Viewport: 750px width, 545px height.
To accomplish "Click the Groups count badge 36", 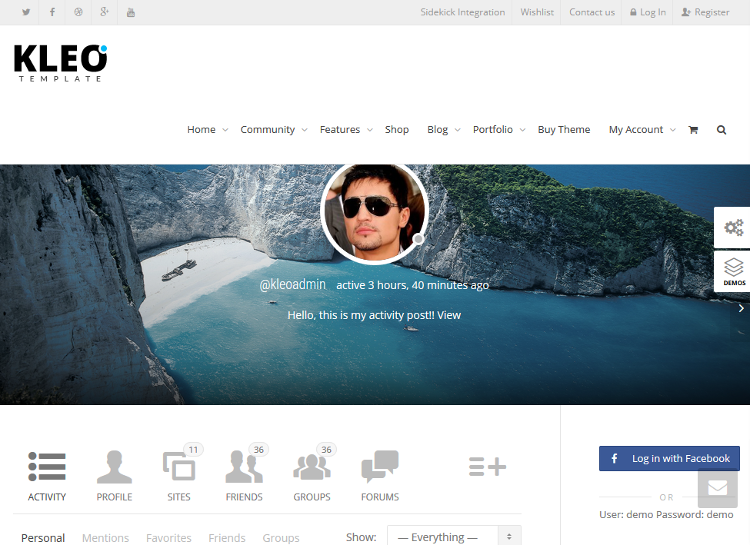I will [326, 450].
